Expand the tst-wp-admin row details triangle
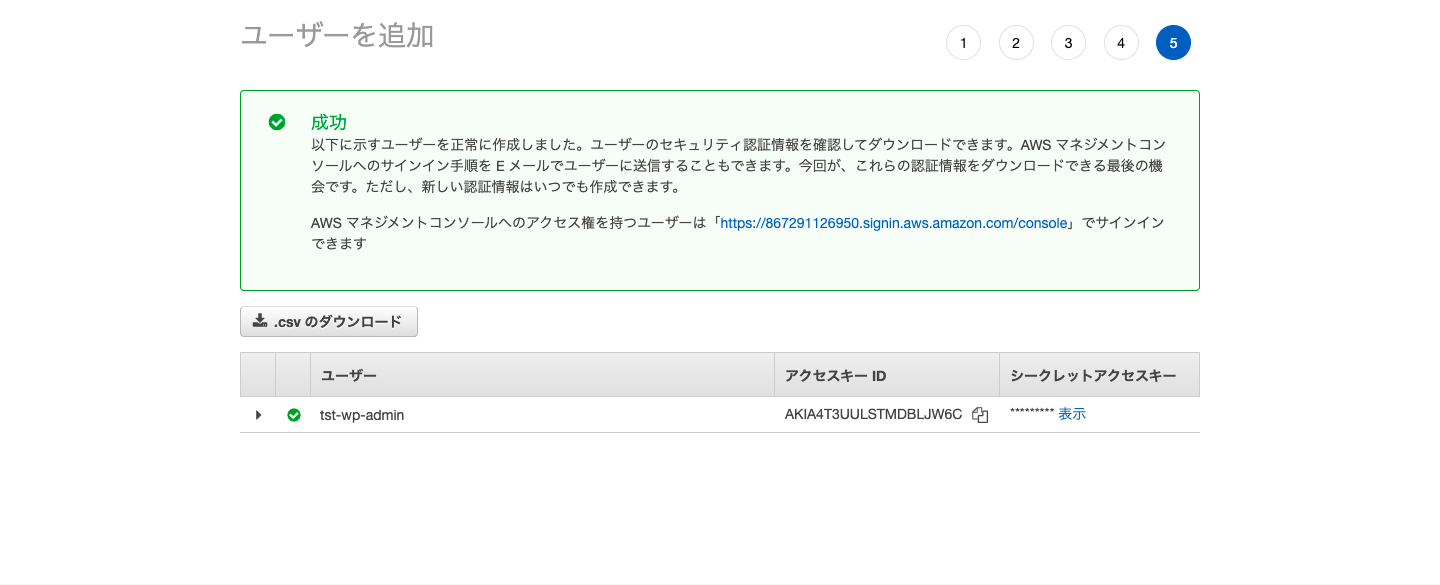Screen dimensions: 1440x585 [258, 415]
